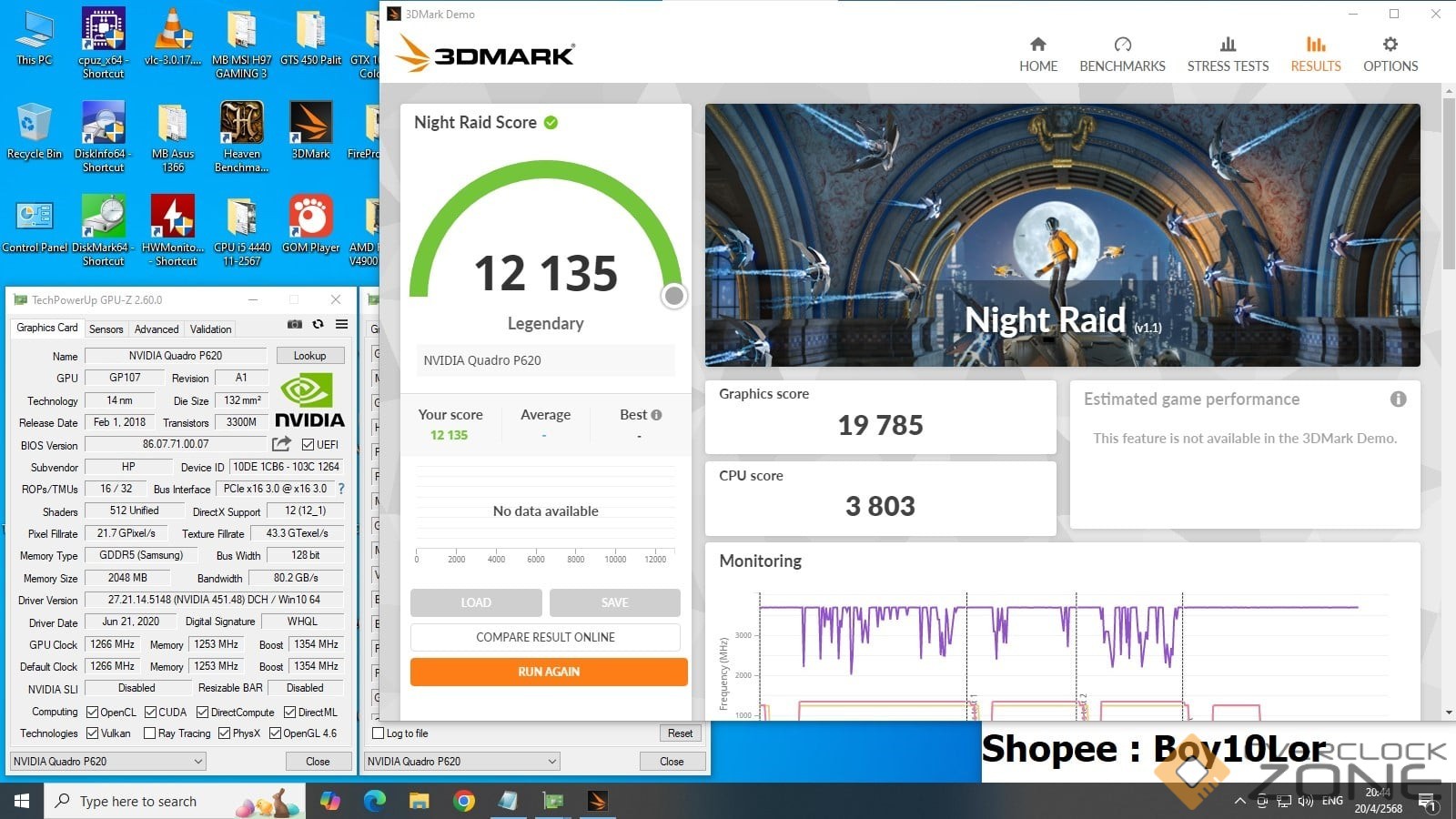Click the Windows taskbar search box

coord(173,801)
